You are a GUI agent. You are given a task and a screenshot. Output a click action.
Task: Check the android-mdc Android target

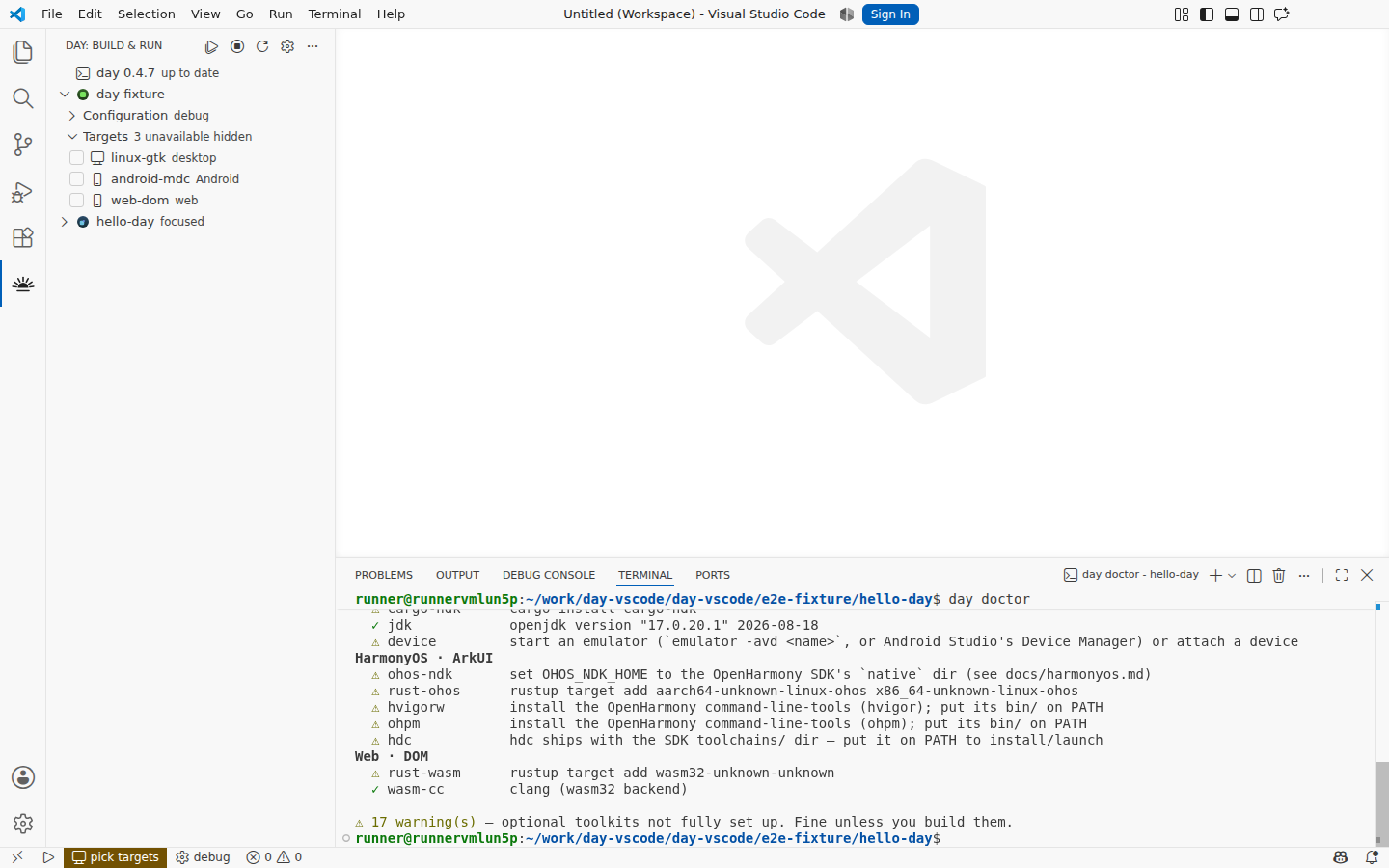(x=77, y=179)
